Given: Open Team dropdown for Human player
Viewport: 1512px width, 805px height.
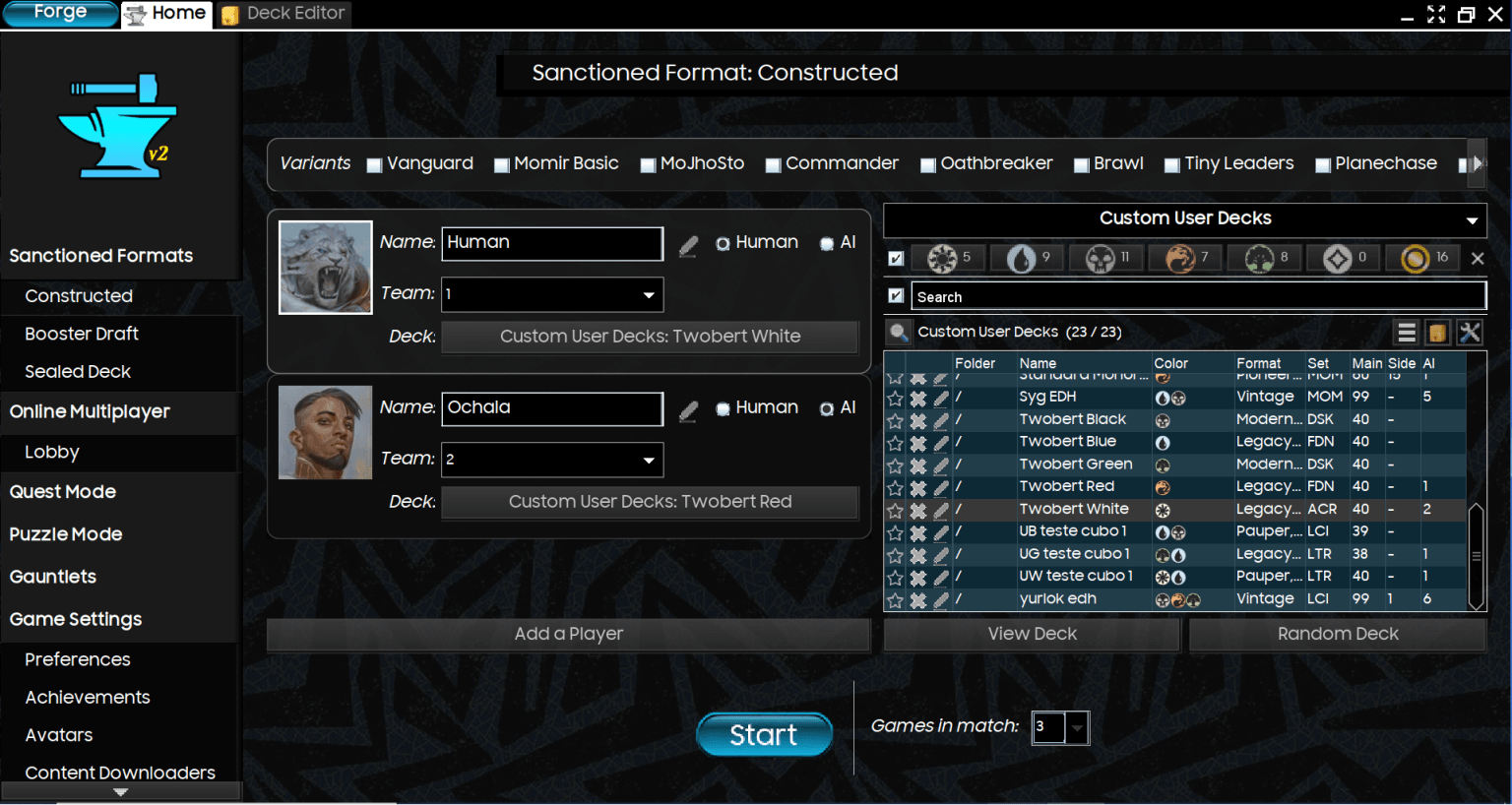Looking at the screenshot, I should (649, 294).
